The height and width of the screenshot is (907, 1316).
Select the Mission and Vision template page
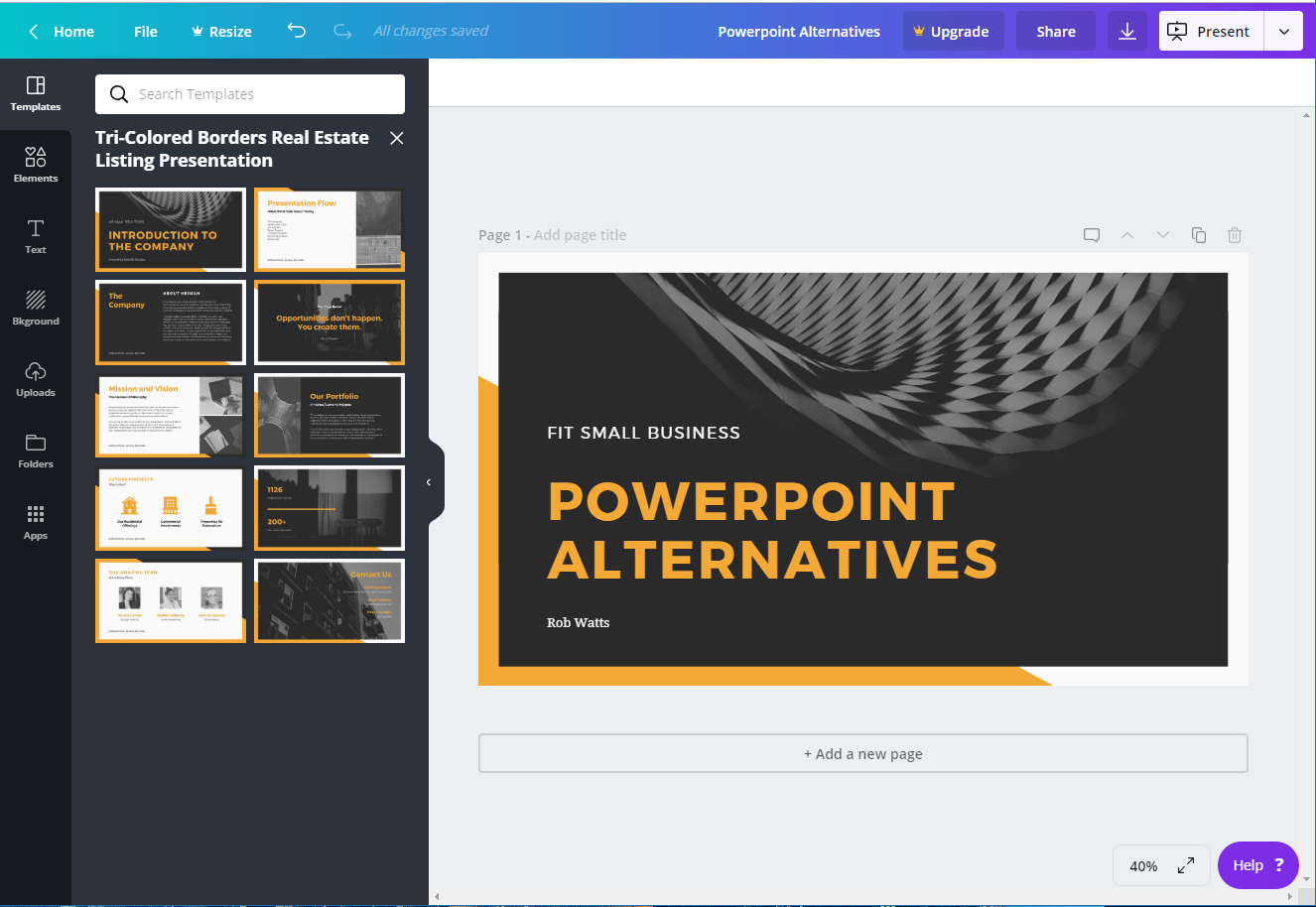point(171,416)
